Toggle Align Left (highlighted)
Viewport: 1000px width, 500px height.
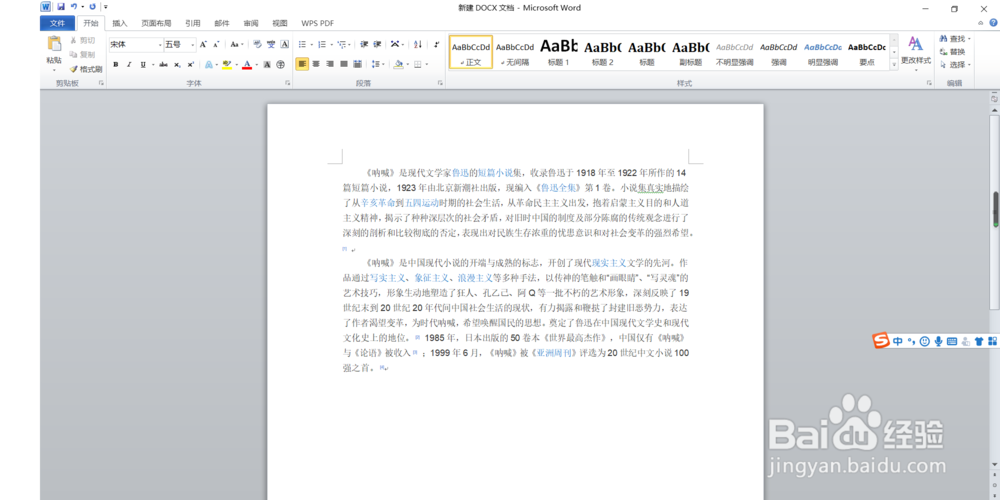[x=302, y=64]
